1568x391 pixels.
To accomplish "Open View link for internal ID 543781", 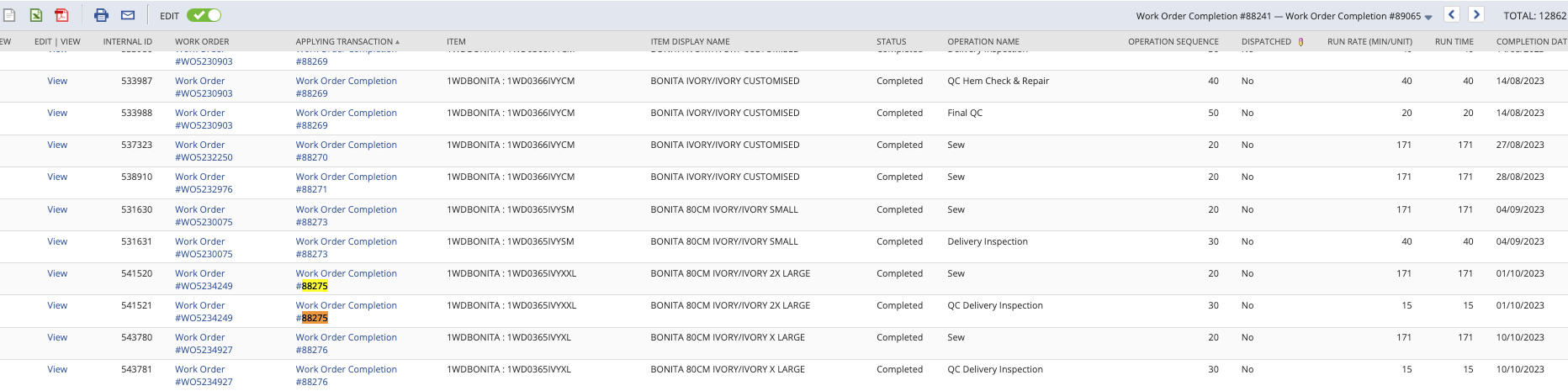I will (x=57, y=369).
